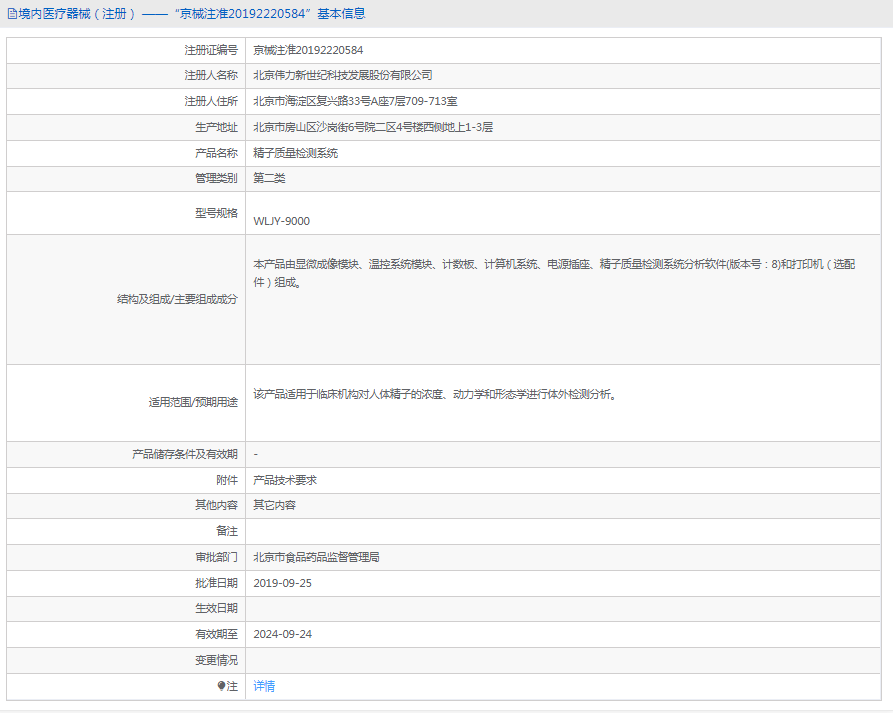Open the 详情 link

pos(264,686)
